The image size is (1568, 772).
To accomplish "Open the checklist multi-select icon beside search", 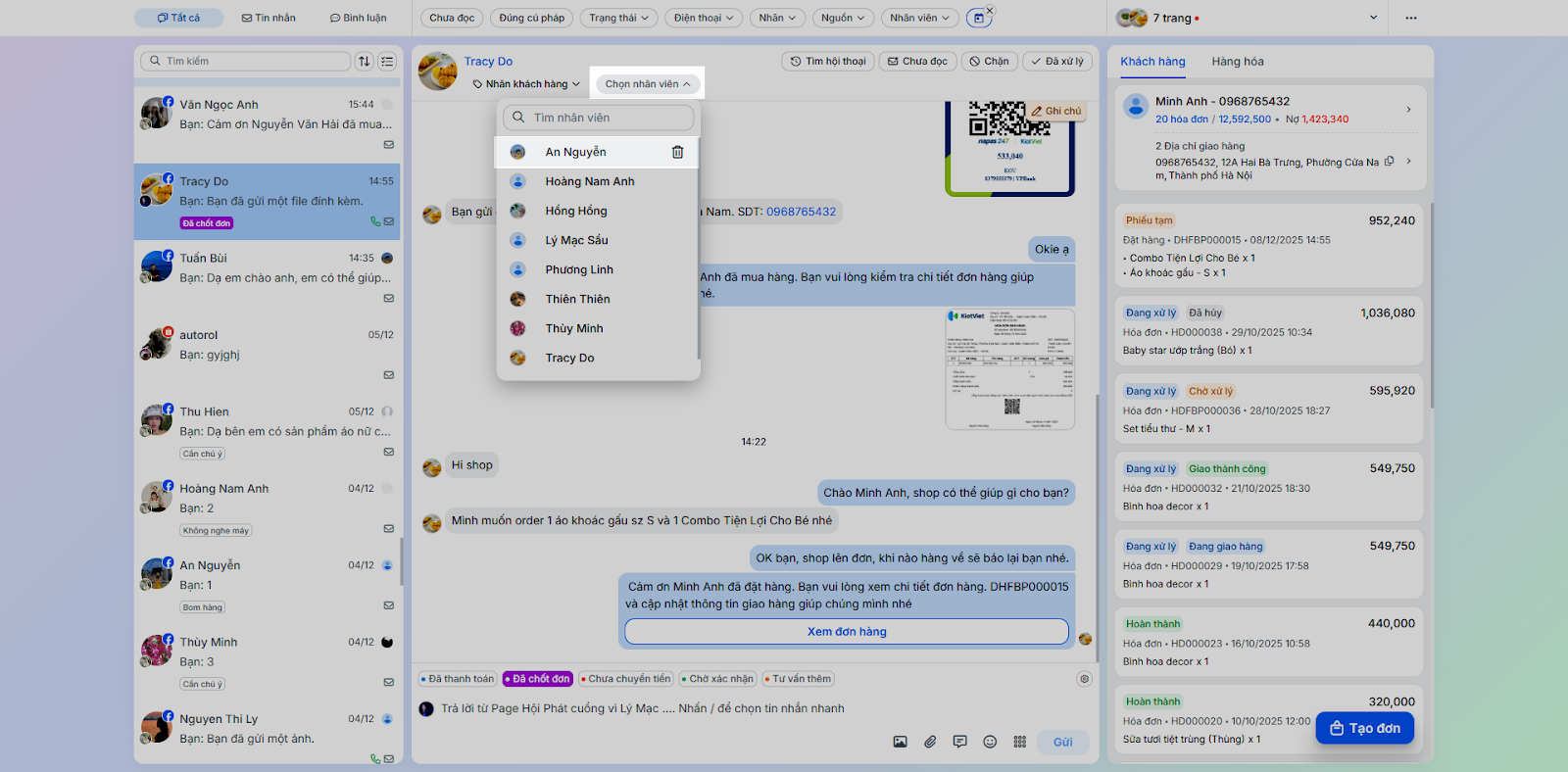I will coord(387,61).
